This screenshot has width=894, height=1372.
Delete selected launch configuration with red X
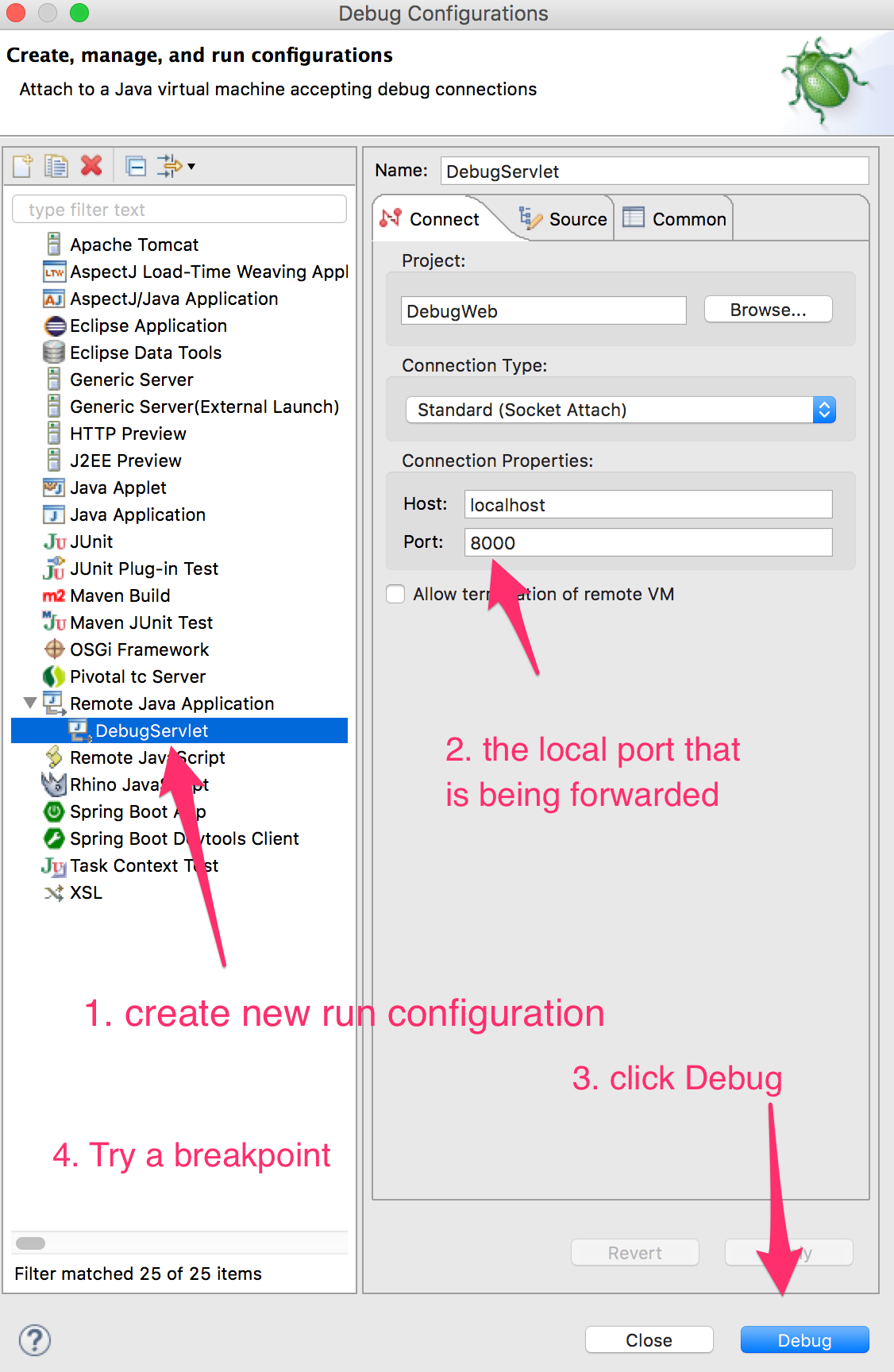pyautogui.click(x=91, y=165)
